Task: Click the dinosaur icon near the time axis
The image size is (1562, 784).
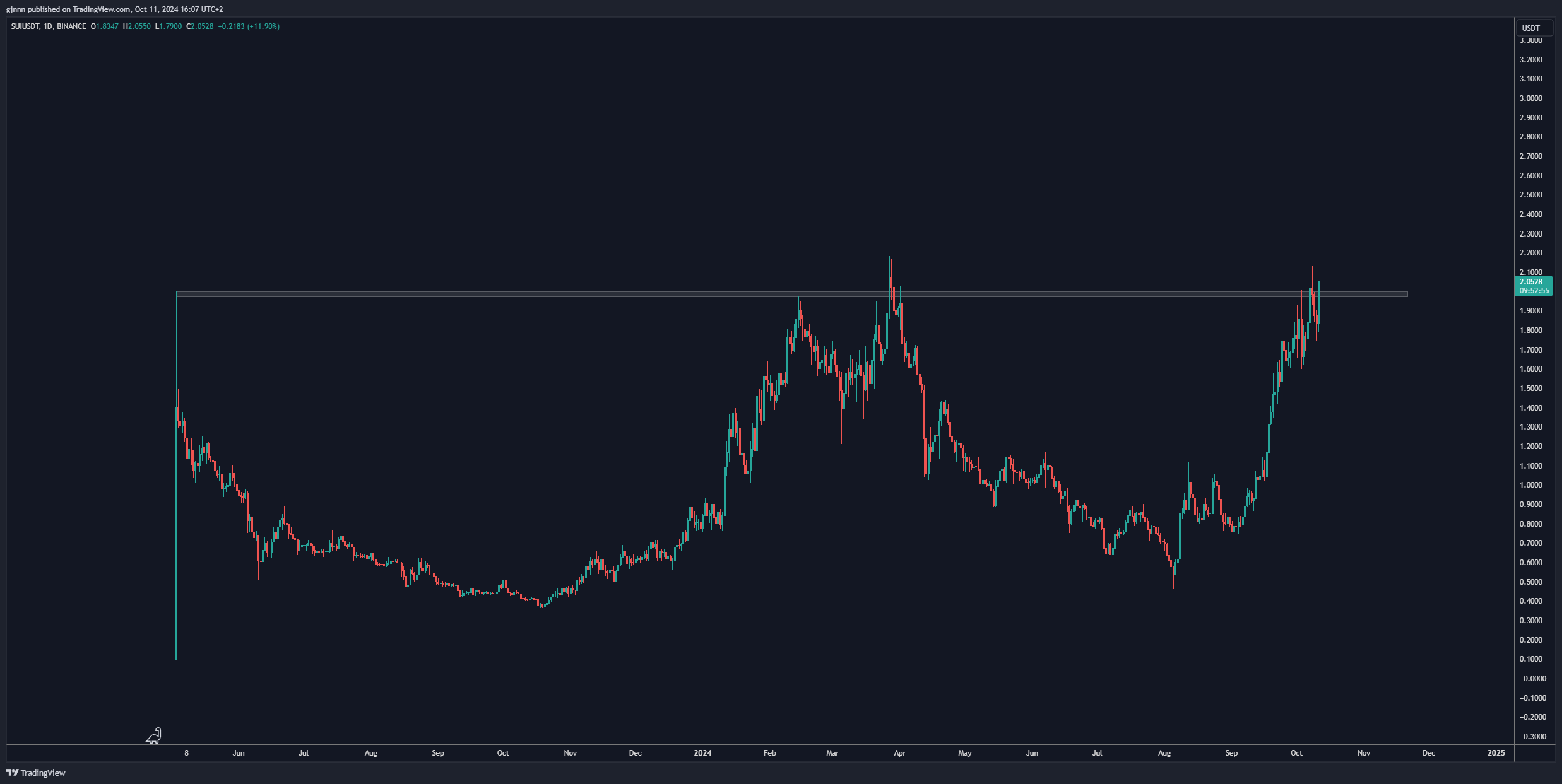Action: point(154,735)
